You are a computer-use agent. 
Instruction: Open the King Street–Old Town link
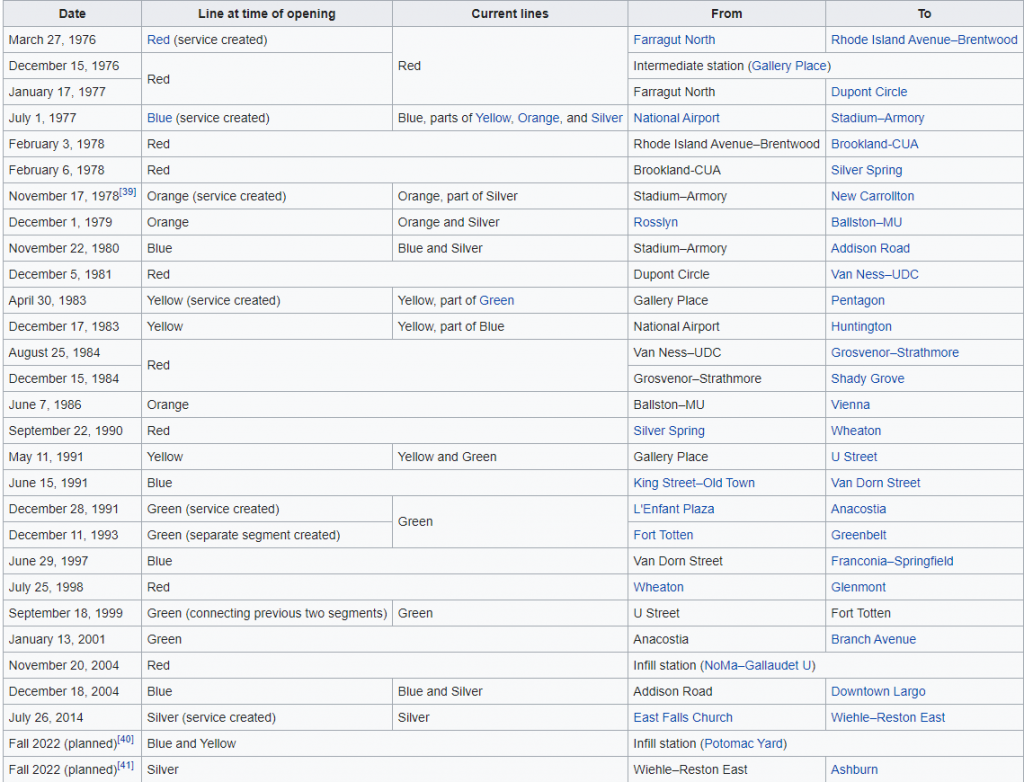click(x=694, y=484)
